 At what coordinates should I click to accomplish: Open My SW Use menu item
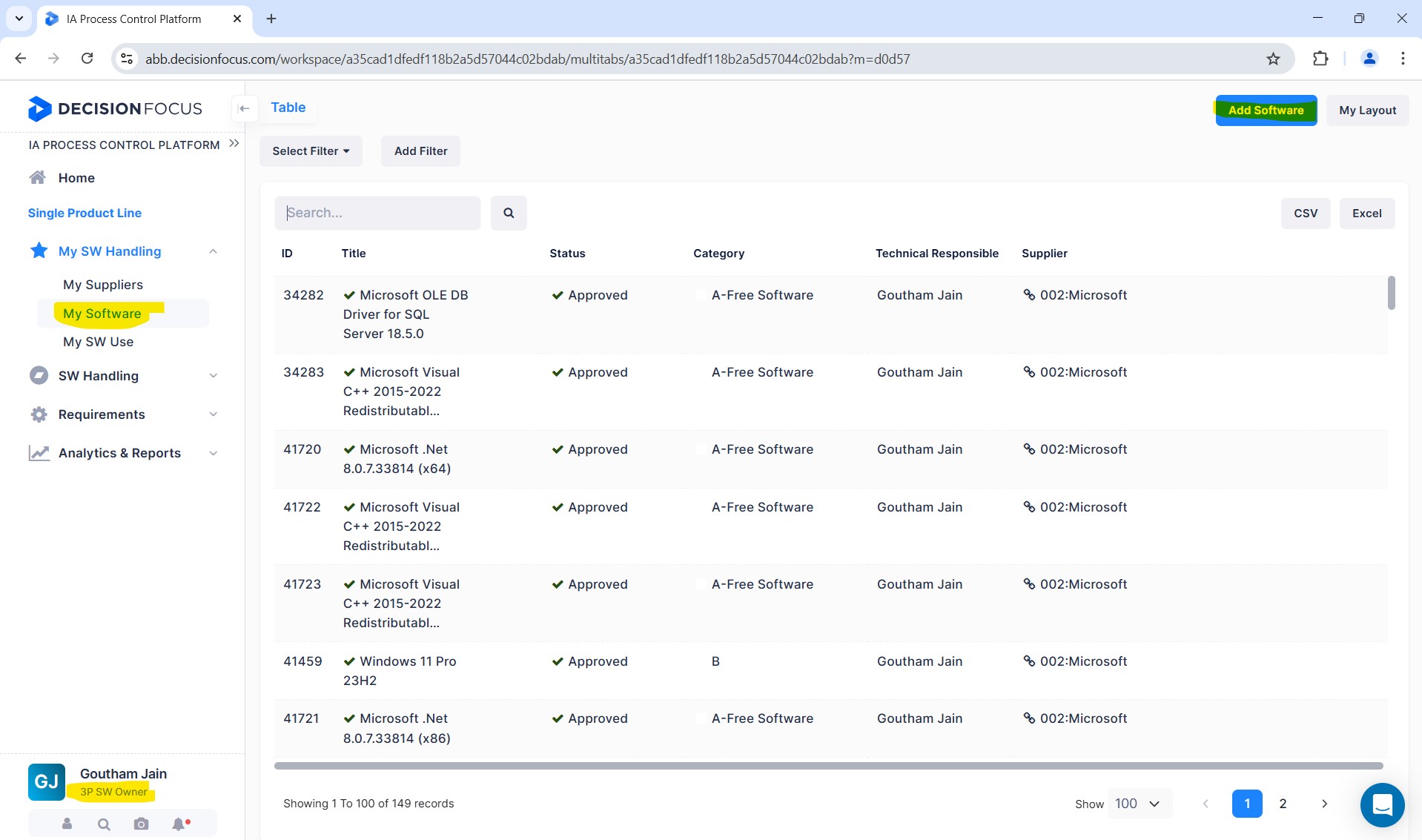coord(99,342)
